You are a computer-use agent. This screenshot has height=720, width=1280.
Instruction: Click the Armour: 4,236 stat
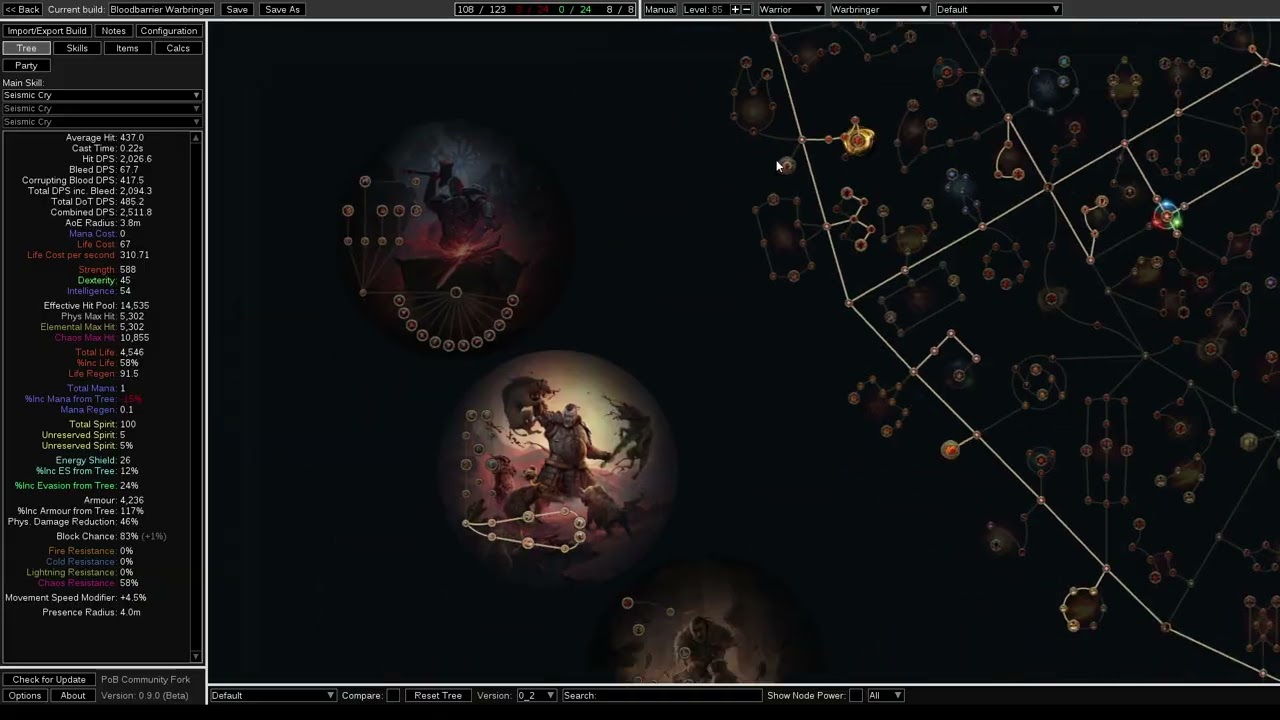[x=114, y=500]
